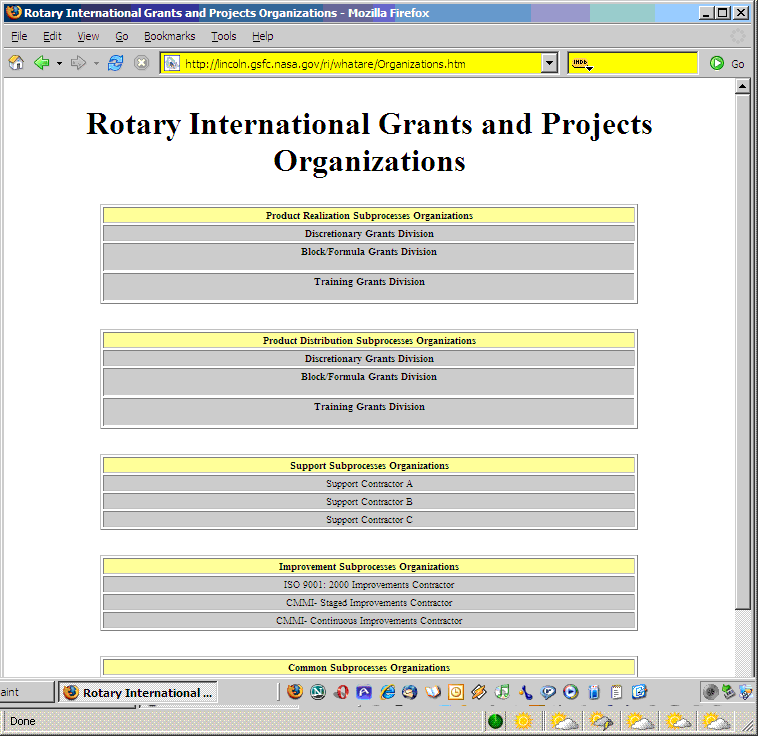This screenshot has height=736, width=758.
Task: Open the search engine selector dropdown
Action: click(x=582, y=63)
